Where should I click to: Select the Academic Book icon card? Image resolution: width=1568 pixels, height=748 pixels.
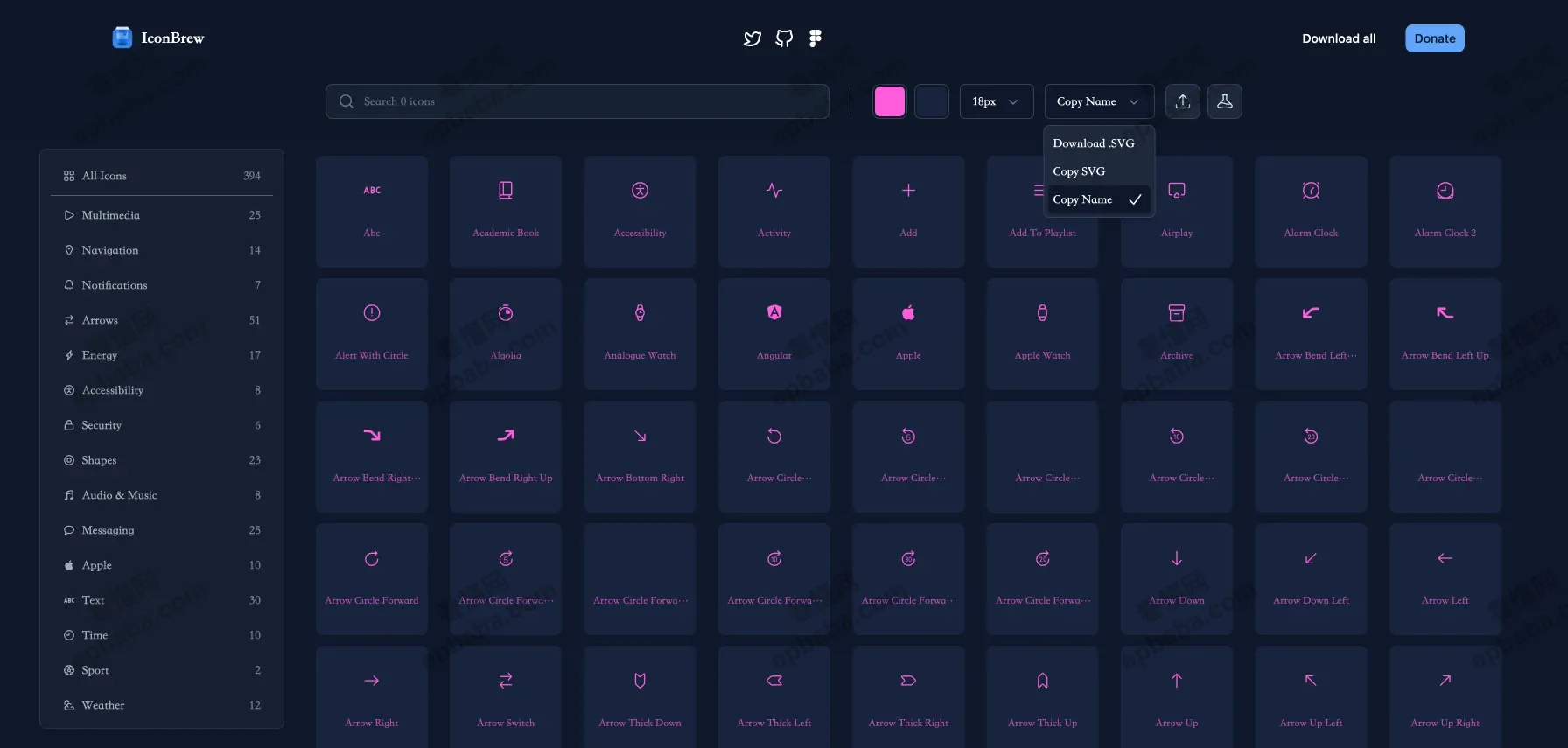[x=506, y=211]
